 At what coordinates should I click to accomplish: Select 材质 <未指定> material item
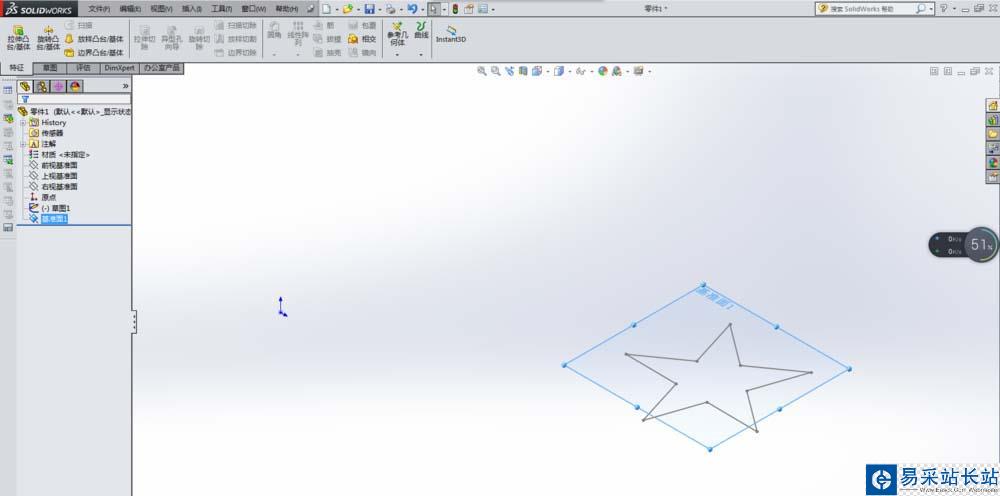coord(65,155)
